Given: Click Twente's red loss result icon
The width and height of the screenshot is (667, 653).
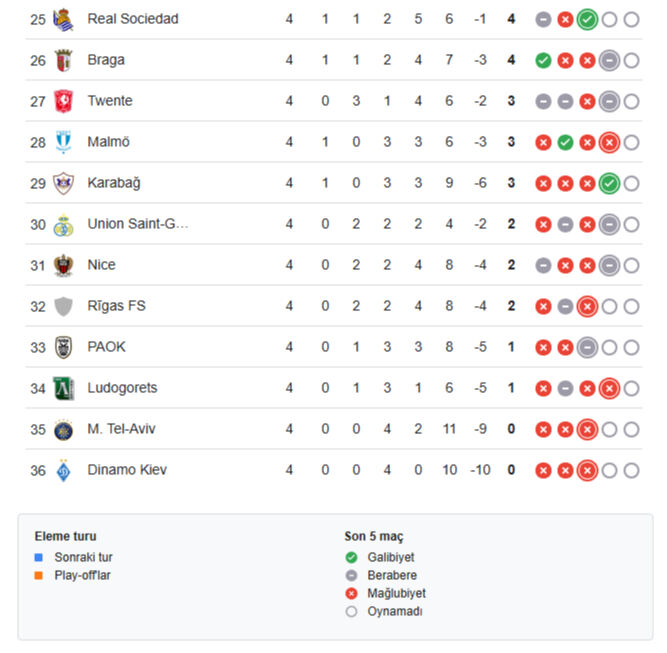Looking at the screenshot, I should click(x=587, y=101).
